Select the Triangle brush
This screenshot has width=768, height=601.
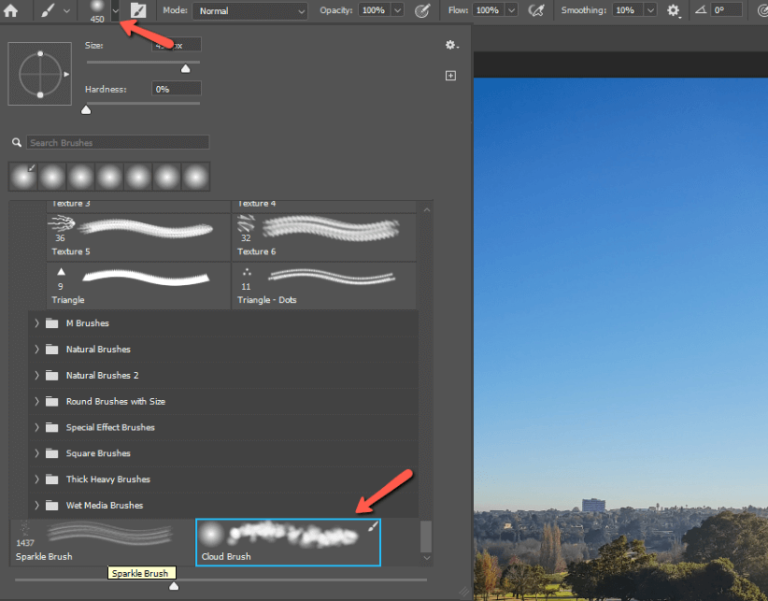coord(139,286)
